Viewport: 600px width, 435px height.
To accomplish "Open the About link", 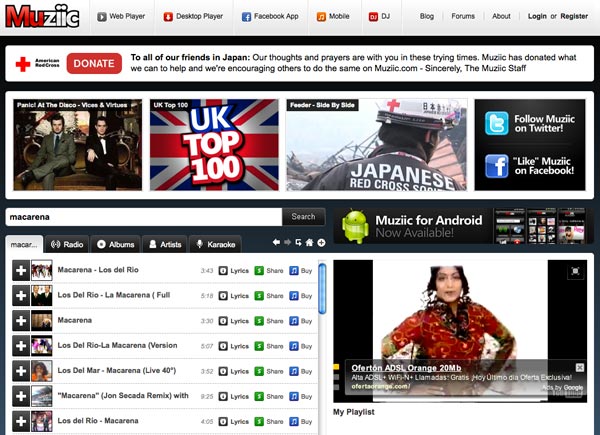I will 501,16.
